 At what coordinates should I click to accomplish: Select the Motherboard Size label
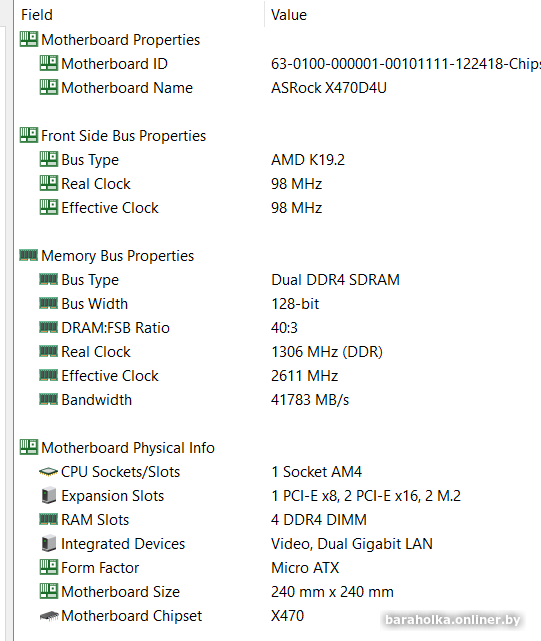coord(121,592)
